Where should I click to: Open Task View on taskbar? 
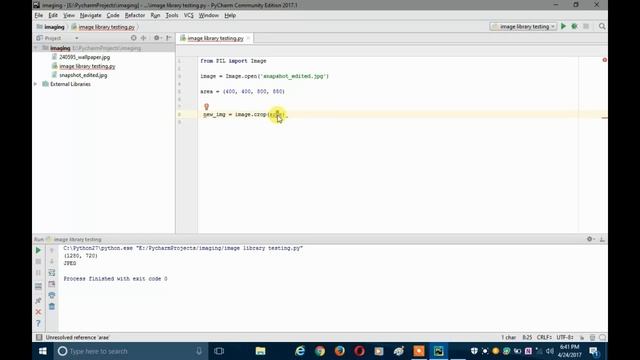pos(219,351)
